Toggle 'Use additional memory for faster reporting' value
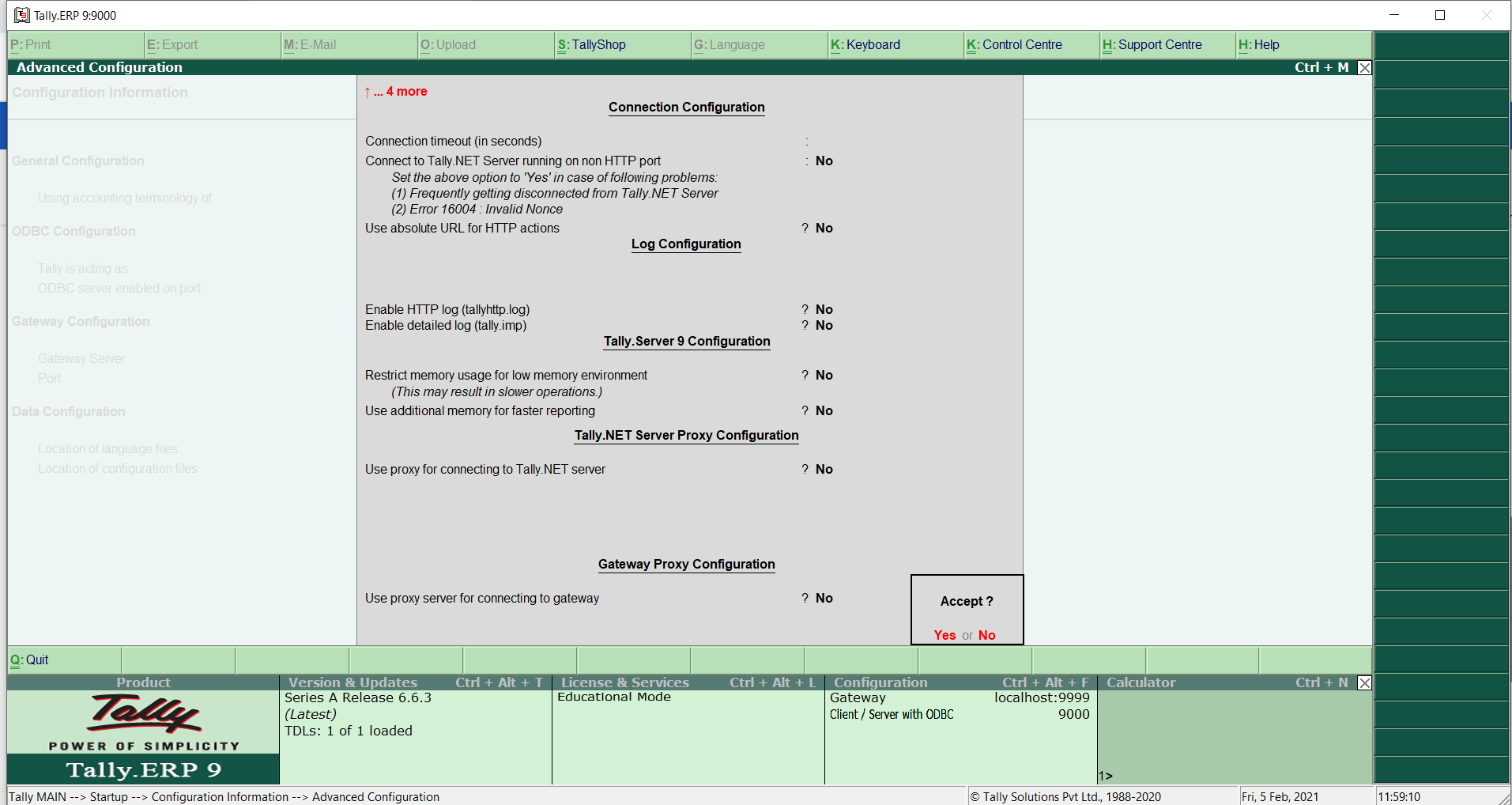The image size is (1512, 805). pos(824,410)
